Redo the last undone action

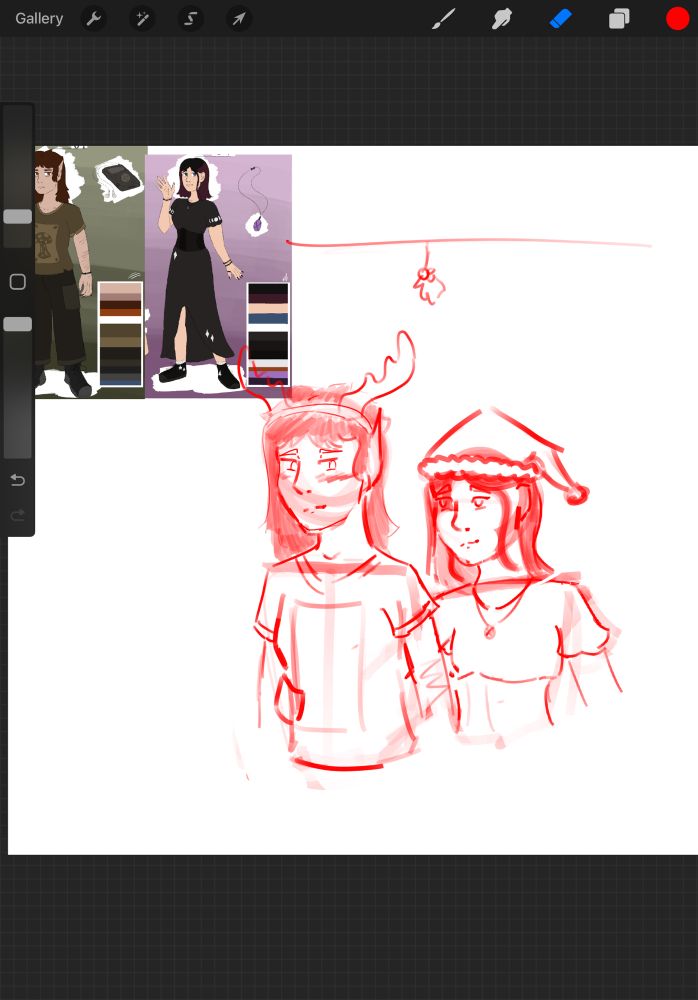[18, 515]
